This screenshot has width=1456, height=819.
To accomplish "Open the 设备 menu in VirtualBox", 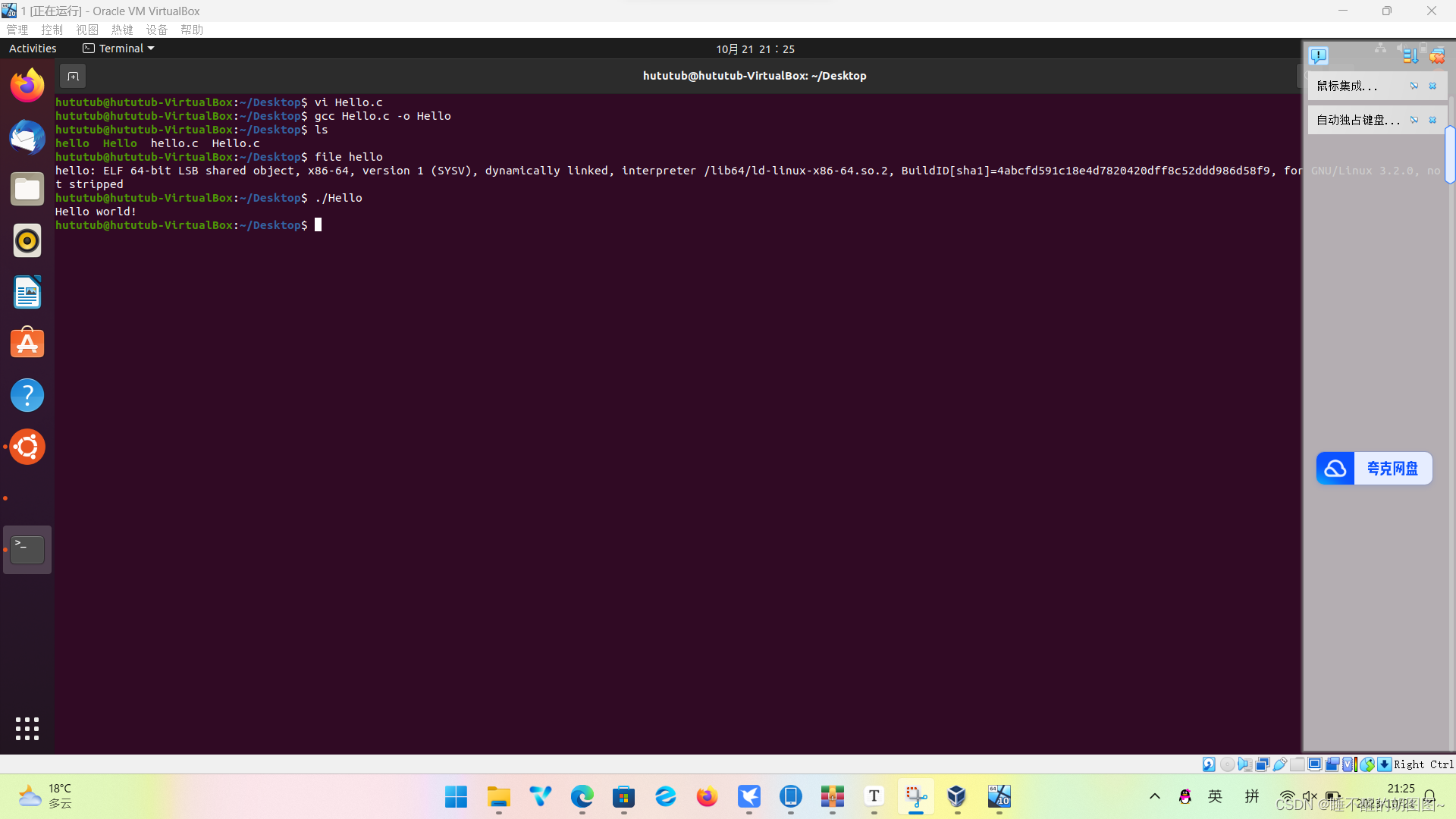I will (x=157, y=30).
